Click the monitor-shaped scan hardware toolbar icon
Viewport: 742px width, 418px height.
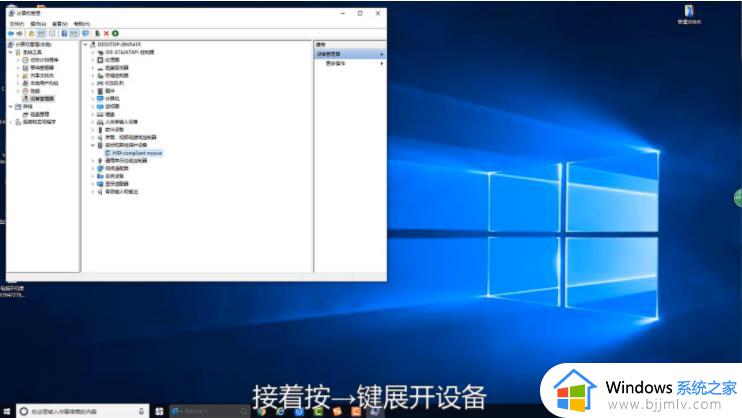pos(85,34)
